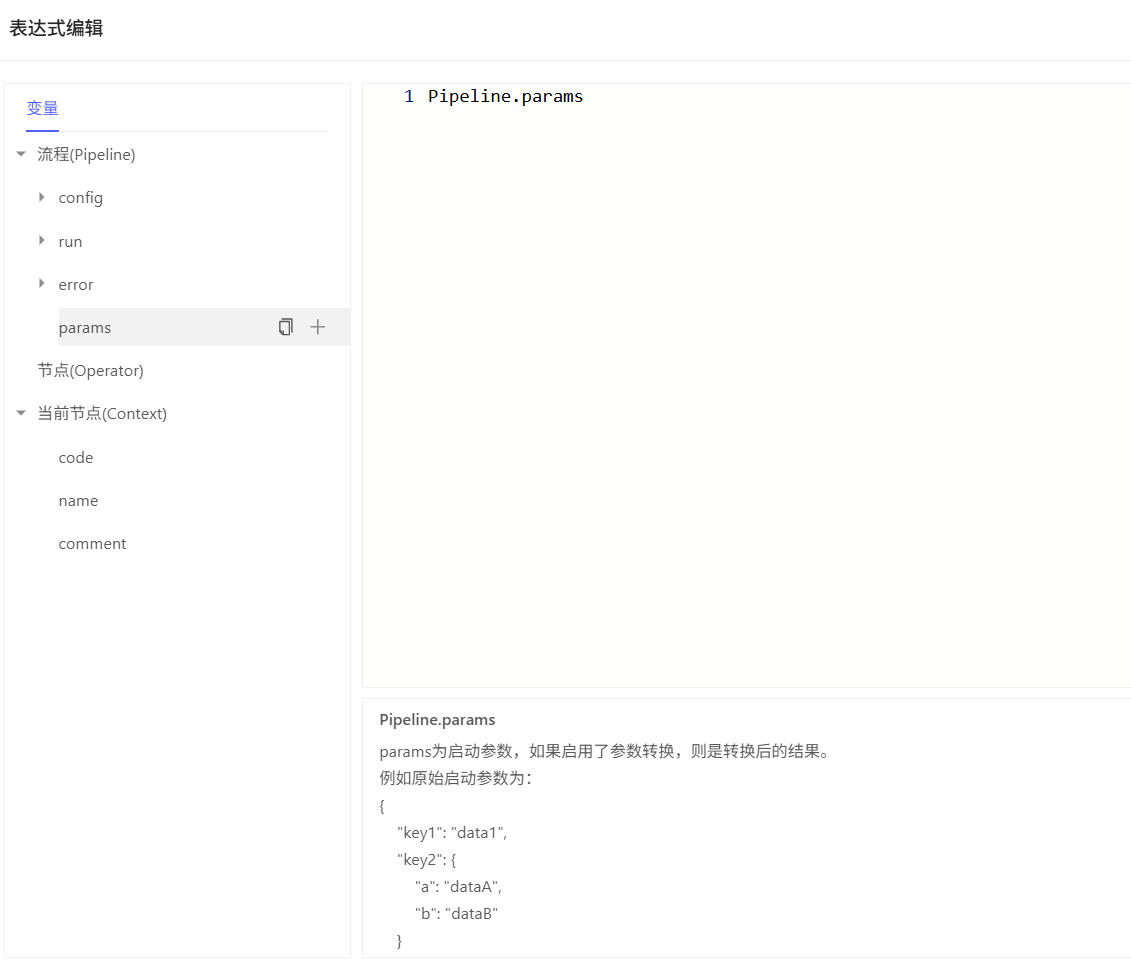Expand the error node arrow
Image resolution: width=1131 pixels, height=976 pixels.
42,284
